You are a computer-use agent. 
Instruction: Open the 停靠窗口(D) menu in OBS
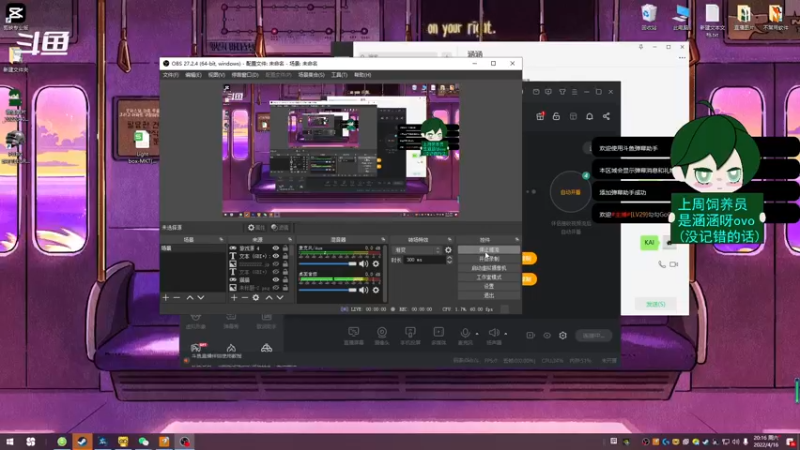click(x=245, y=75)
